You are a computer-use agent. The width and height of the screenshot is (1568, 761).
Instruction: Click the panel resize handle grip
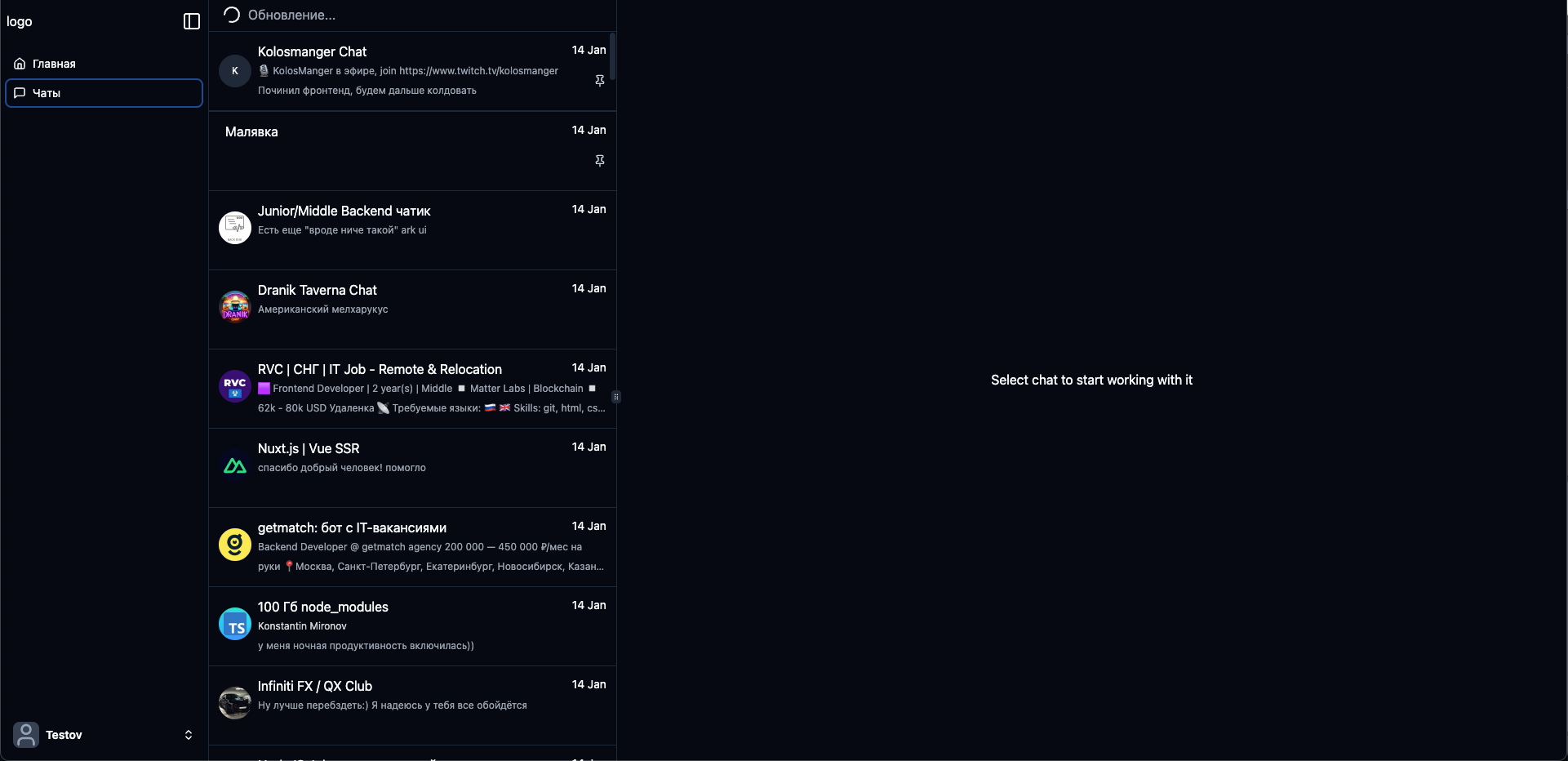(x=616, y=397)
